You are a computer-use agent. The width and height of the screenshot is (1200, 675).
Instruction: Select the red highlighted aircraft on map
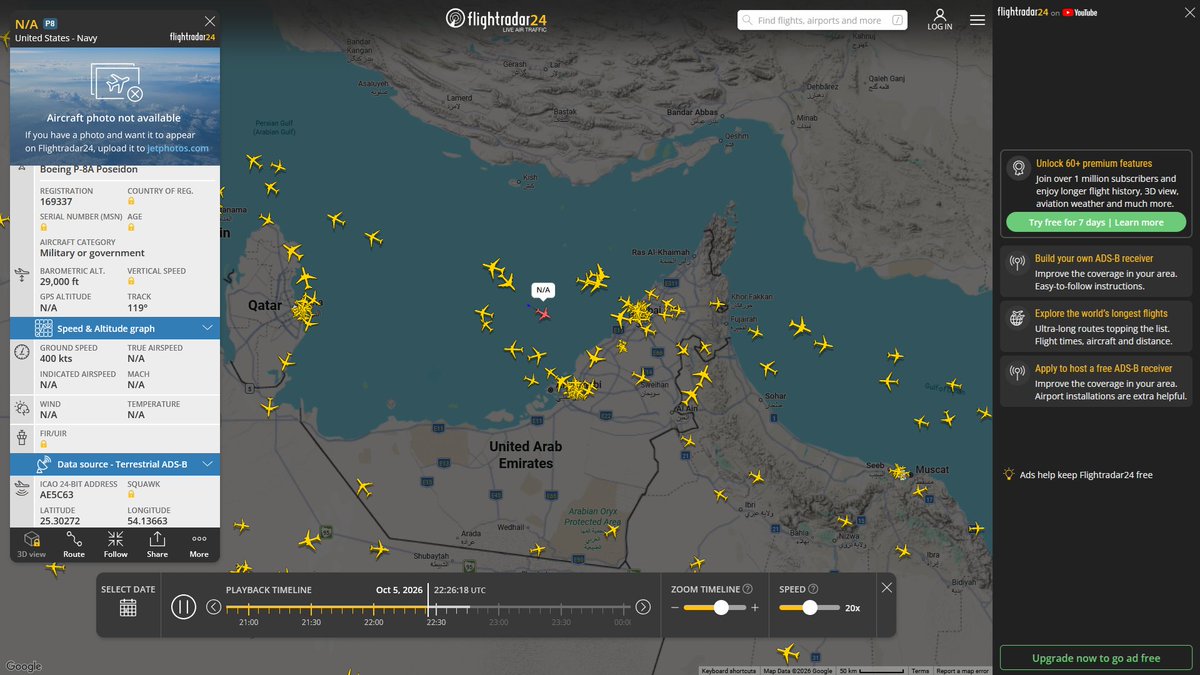point(543,314)
